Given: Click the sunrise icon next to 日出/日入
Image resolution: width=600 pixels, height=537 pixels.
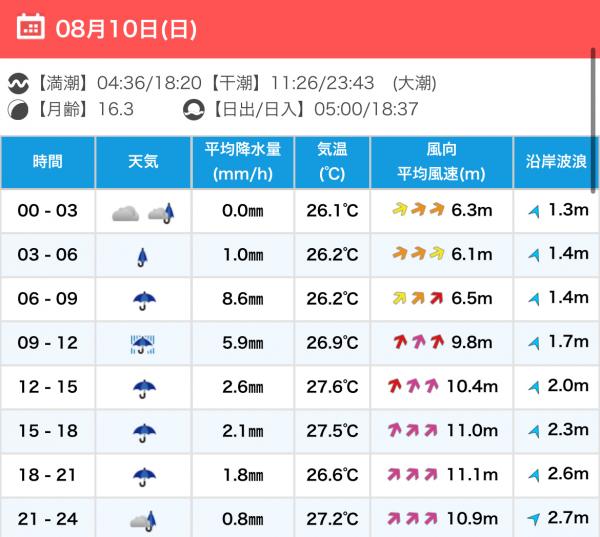Looking at the screenshot, I should tap(194, 110).
